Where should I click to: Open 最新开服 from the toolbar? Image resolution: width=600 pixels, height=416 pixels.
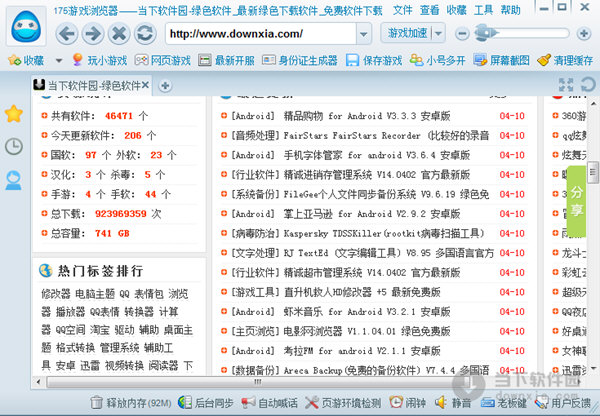(227, 60)
